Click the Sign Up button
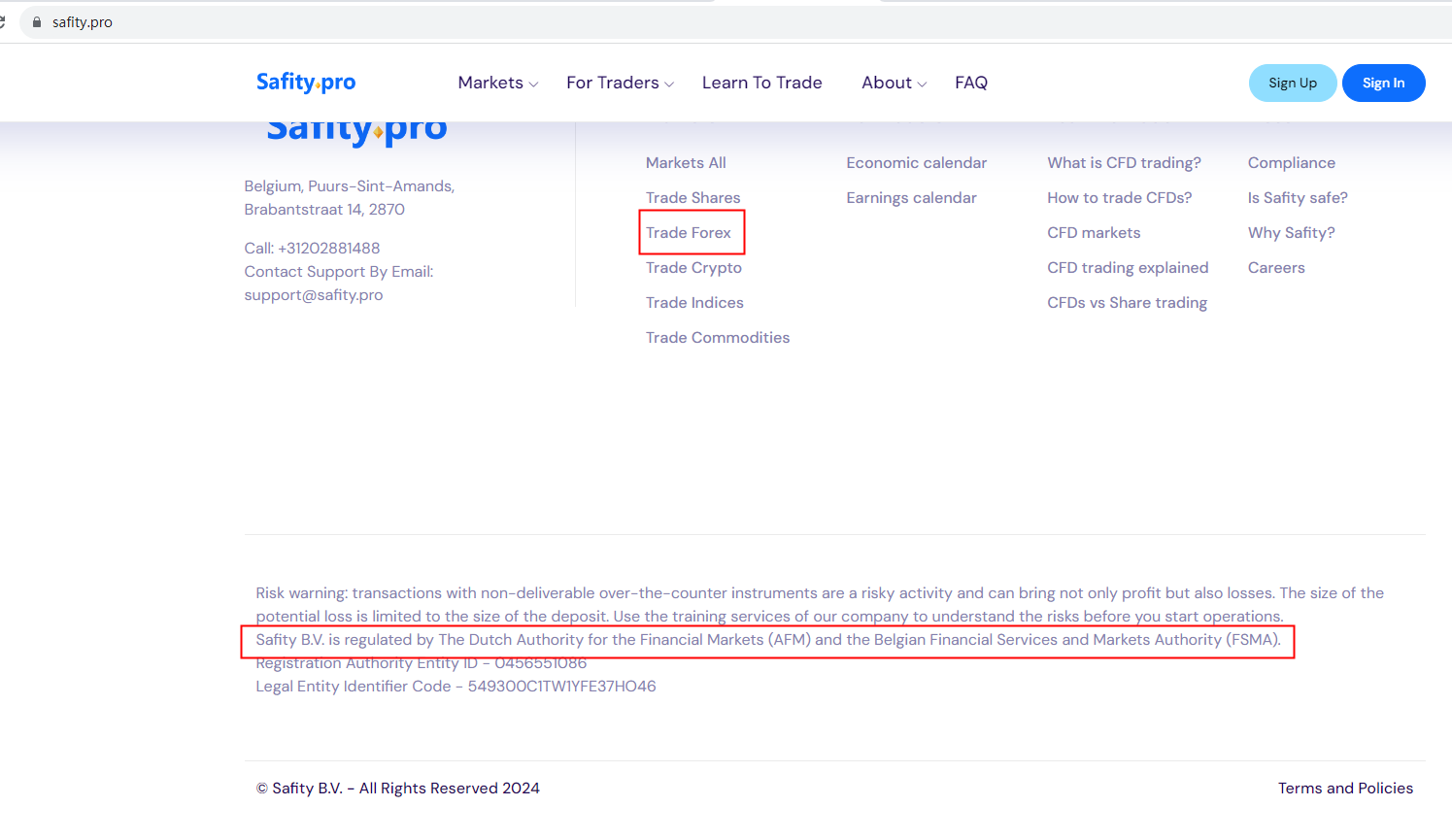This screenshot has width=1452, height=840. coord(1293,83)
